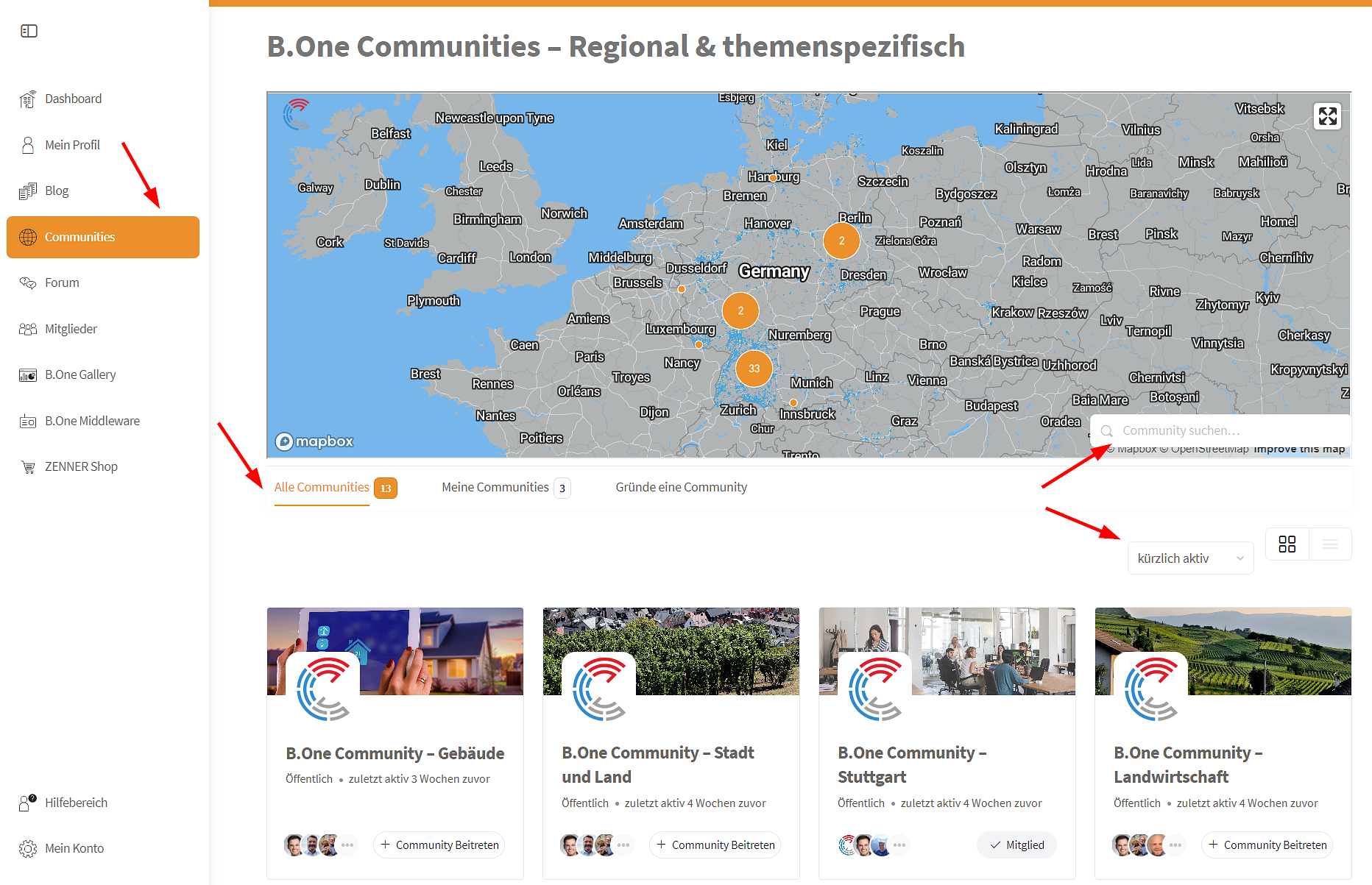Show more members of Landwirtschaft community

1175,845
